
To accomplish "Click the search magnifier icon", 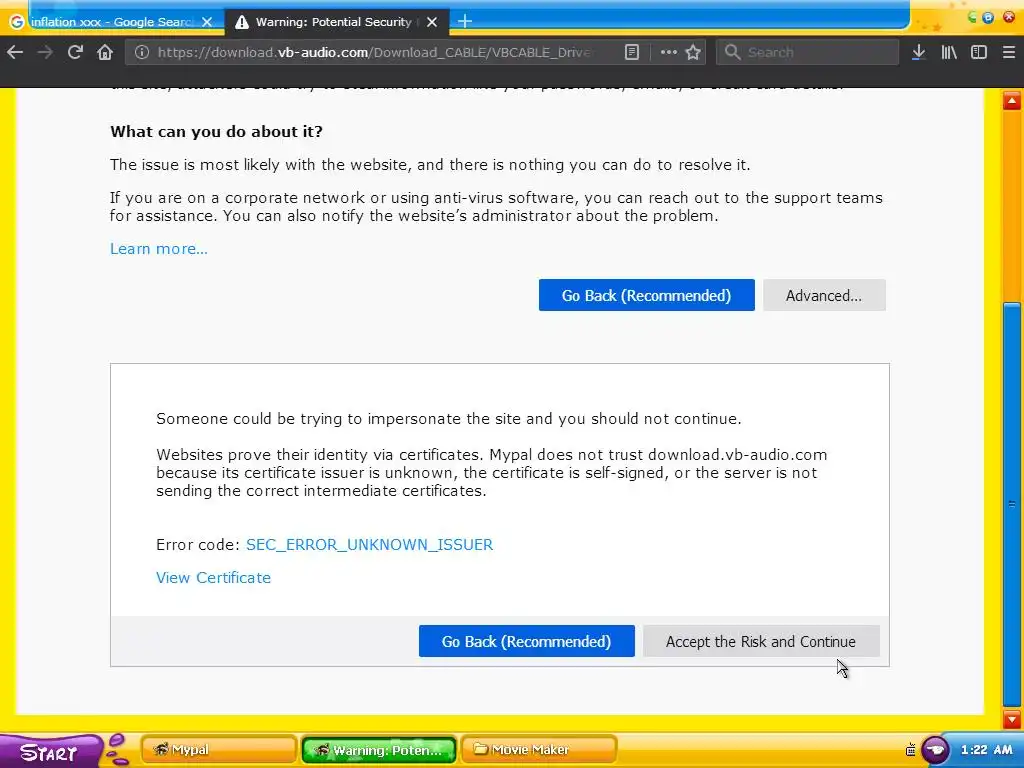I will point(733,52).
